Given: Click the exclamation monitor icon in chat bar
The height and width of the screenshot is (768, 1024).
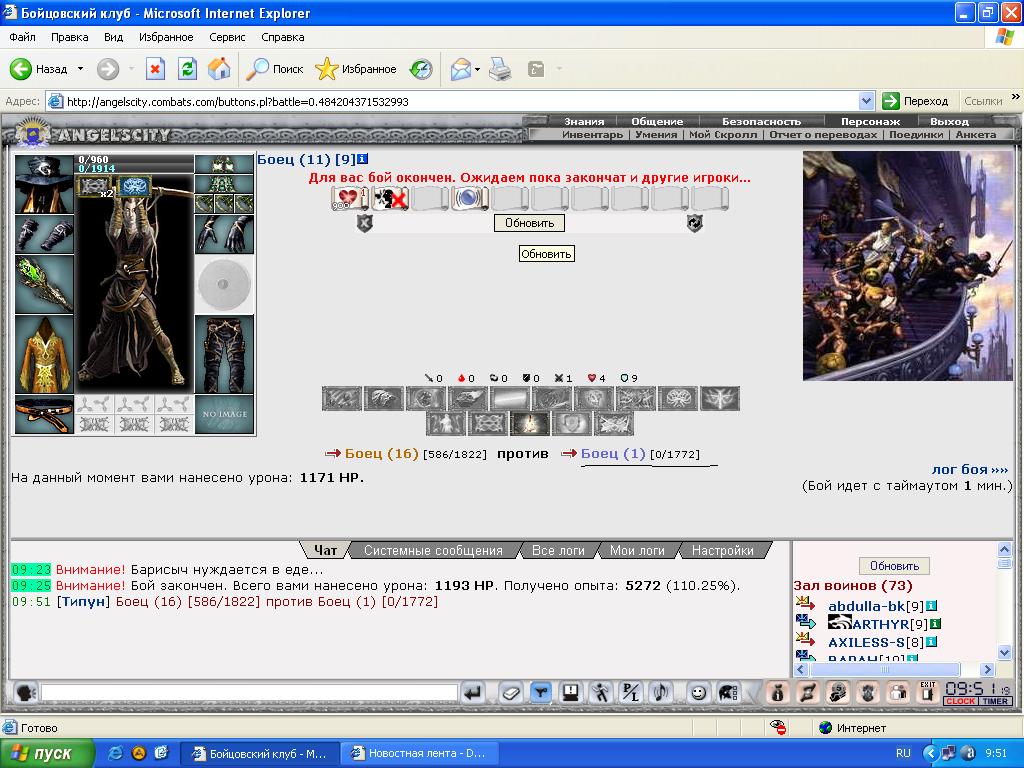Looking at the screenshot, I should coord(571,692).
